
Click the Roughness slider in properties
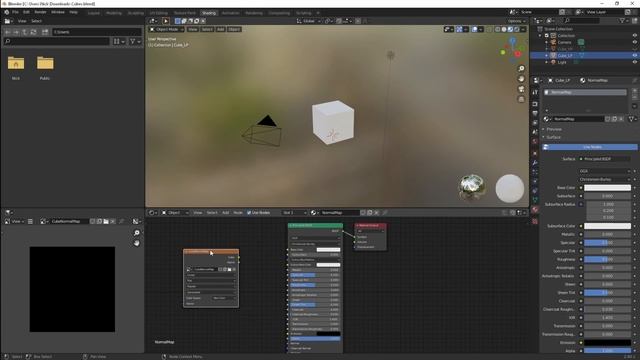607,259
